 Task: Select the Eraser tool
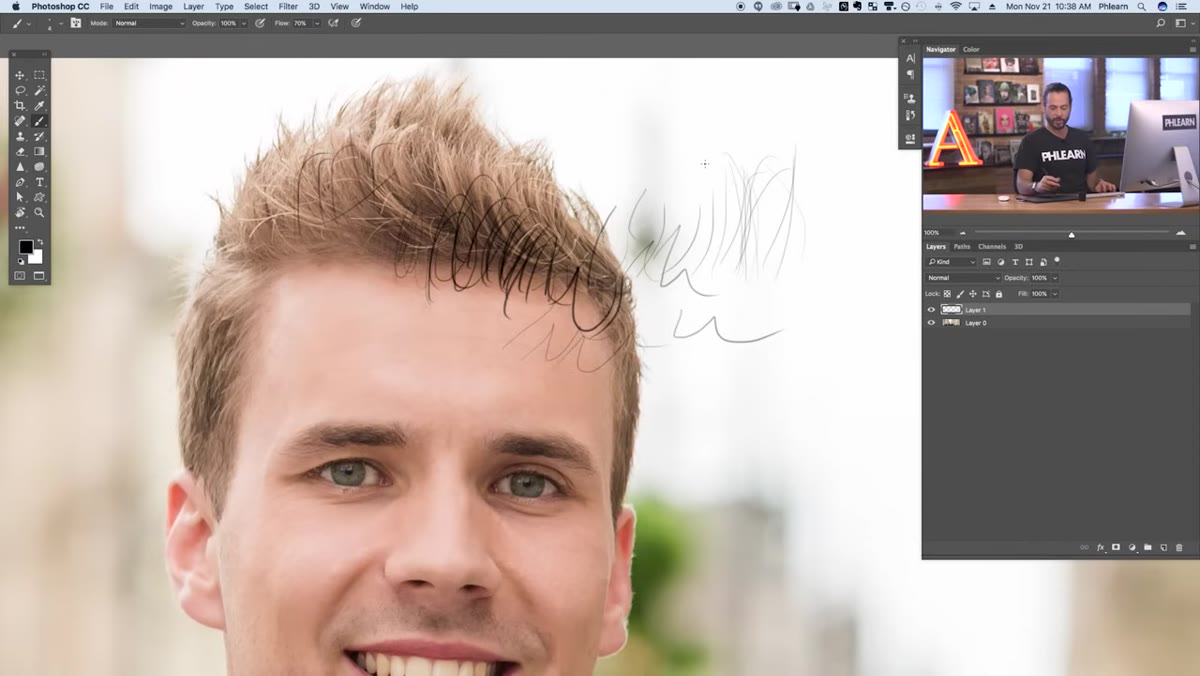pyautogui.click(x=20, y=152)
